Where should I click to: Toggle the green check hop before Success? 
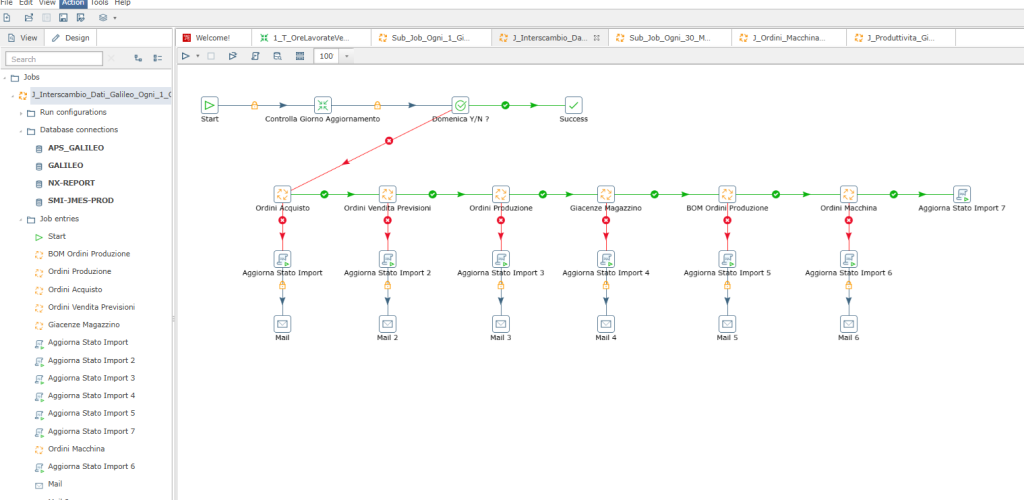coord(505,105)
